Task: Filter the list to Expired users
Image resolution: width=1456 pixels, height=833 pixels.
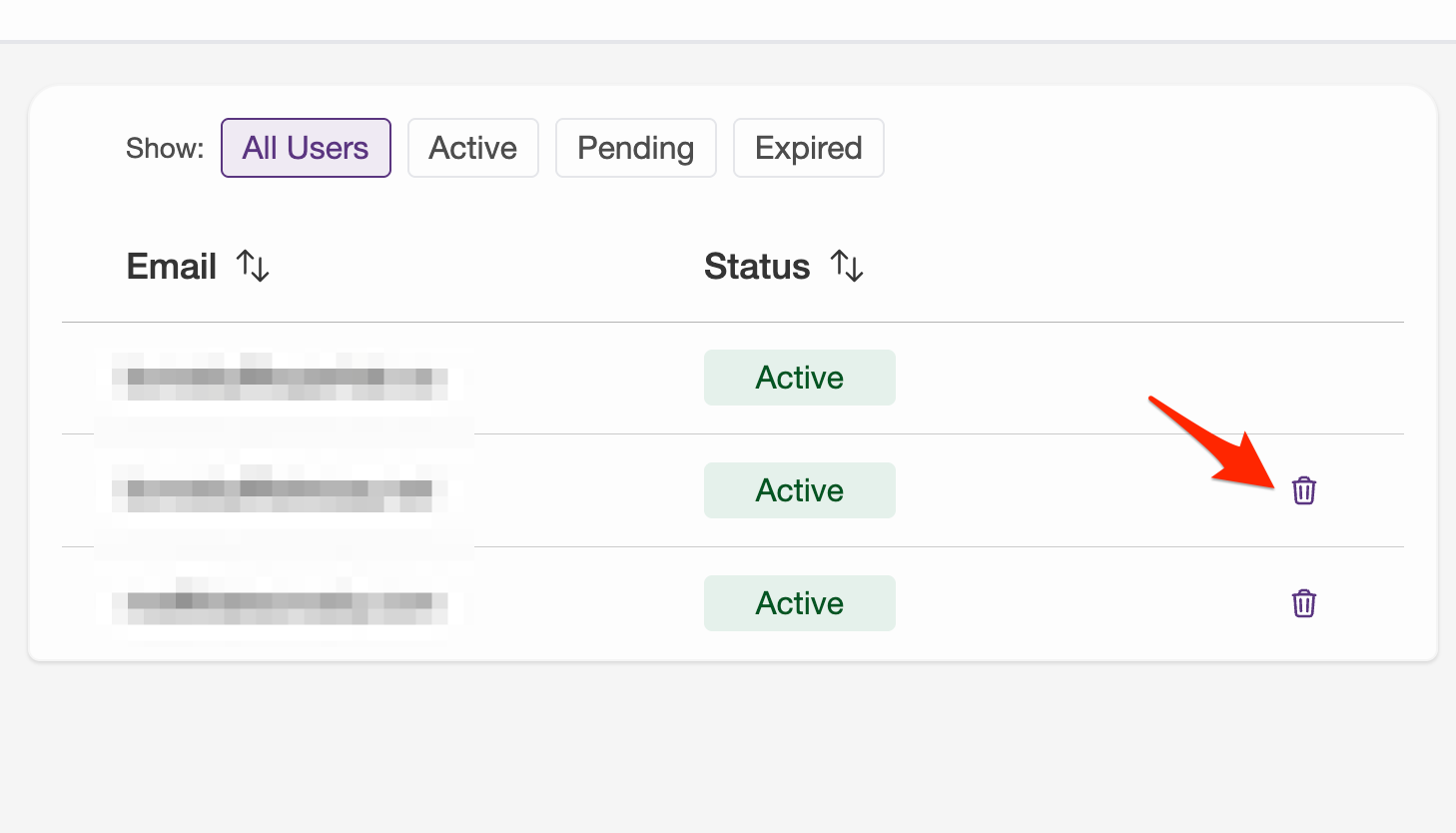Action: point(809,148)
